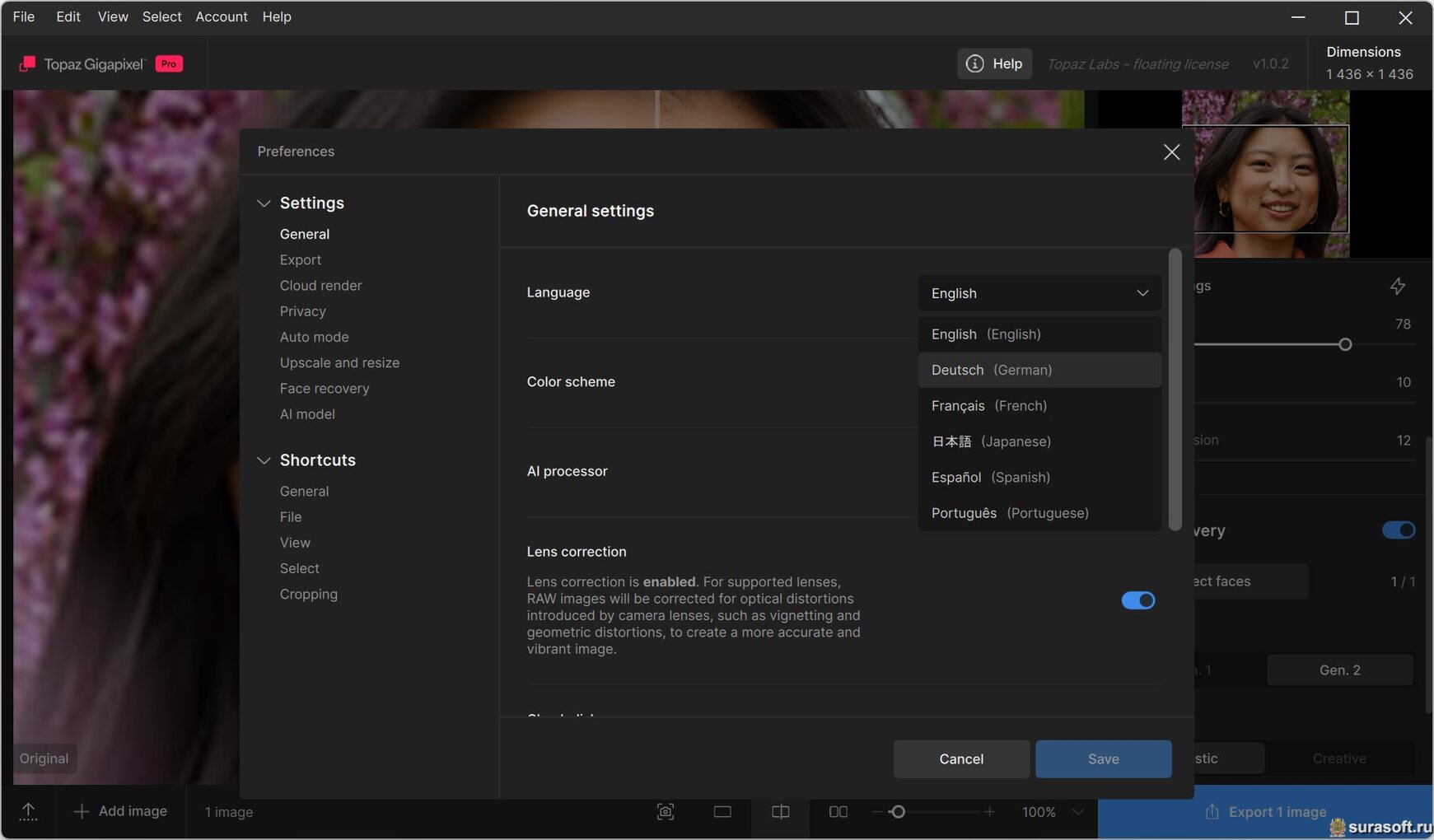Close the Preferences dialog with X
The width and height of the screenshot is (1434, 840).
1171,152
